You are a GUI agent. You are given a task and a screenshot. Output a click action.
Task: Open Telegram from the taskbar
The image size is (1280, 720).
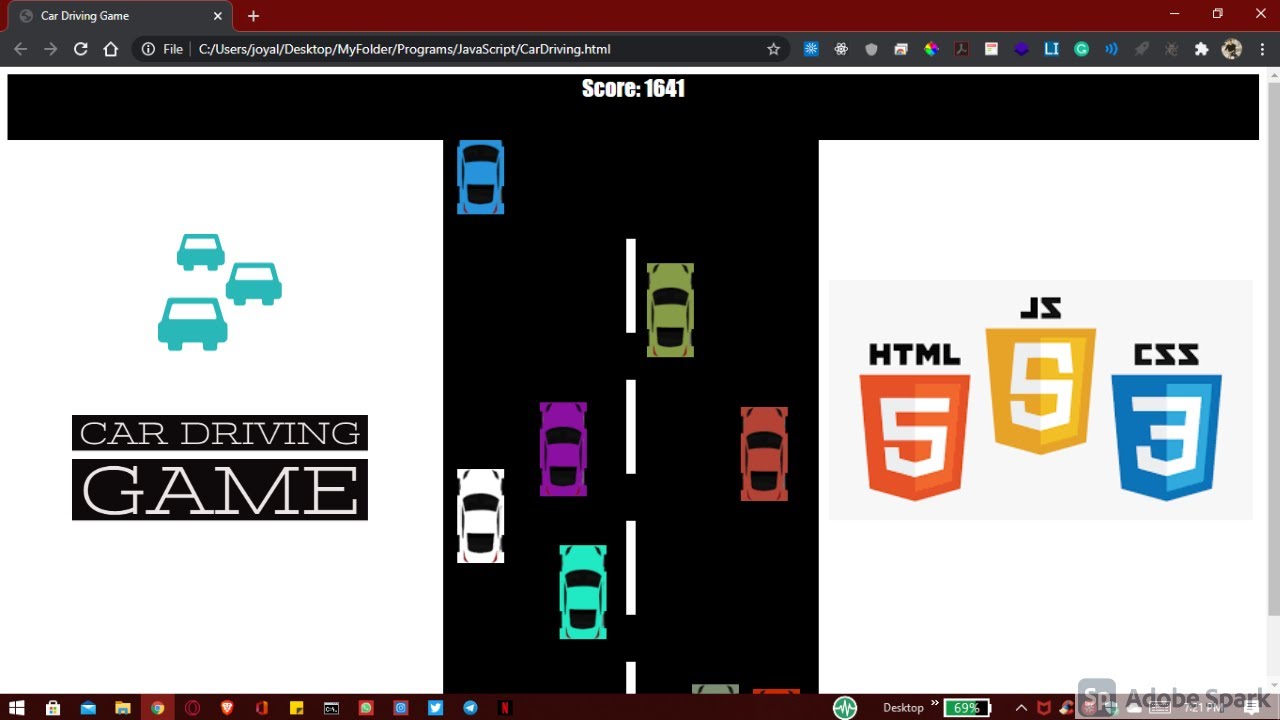(470, 707)
